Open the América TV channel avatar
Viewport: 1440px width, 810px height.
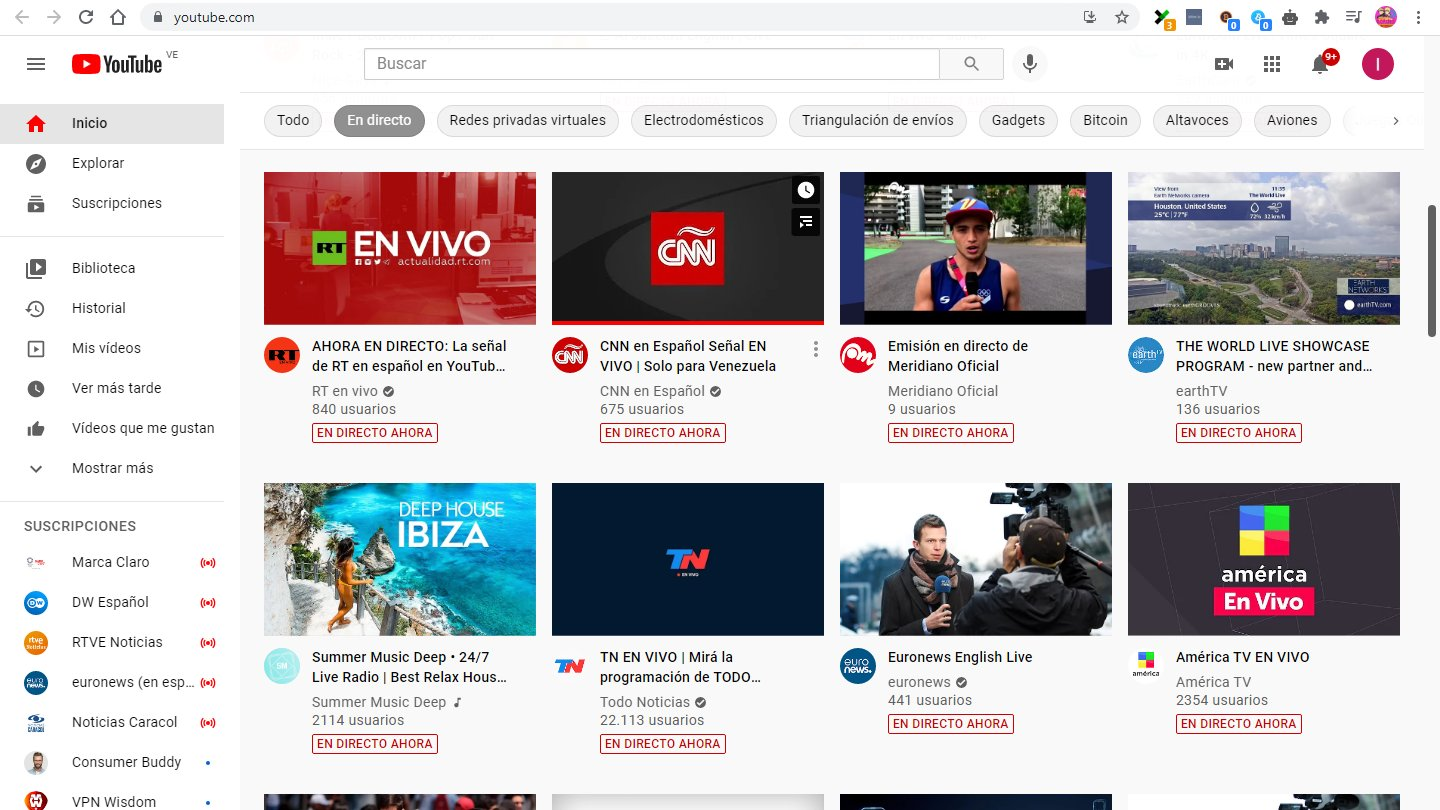[1146, 666]
